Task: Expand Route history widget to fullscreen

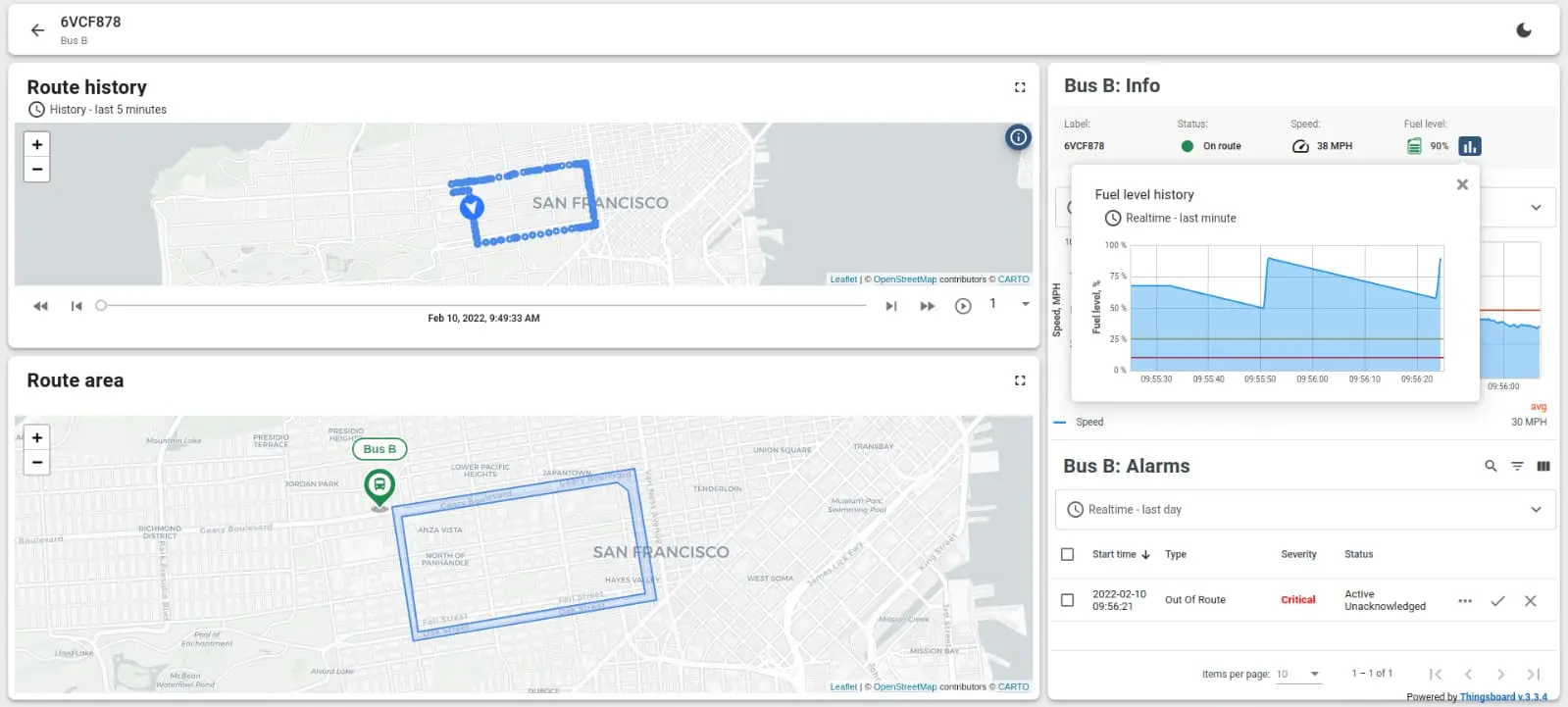Action: coord(1020,87)
